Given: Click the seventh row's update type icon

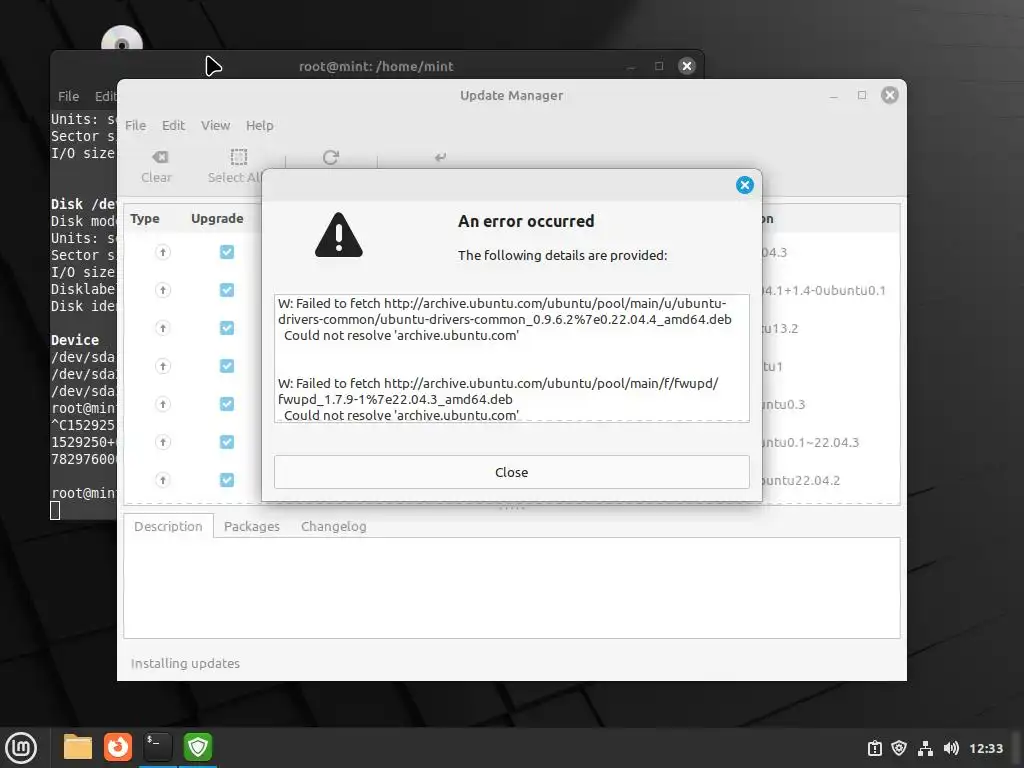Looking at the screenshot, I should click(163, 480).
